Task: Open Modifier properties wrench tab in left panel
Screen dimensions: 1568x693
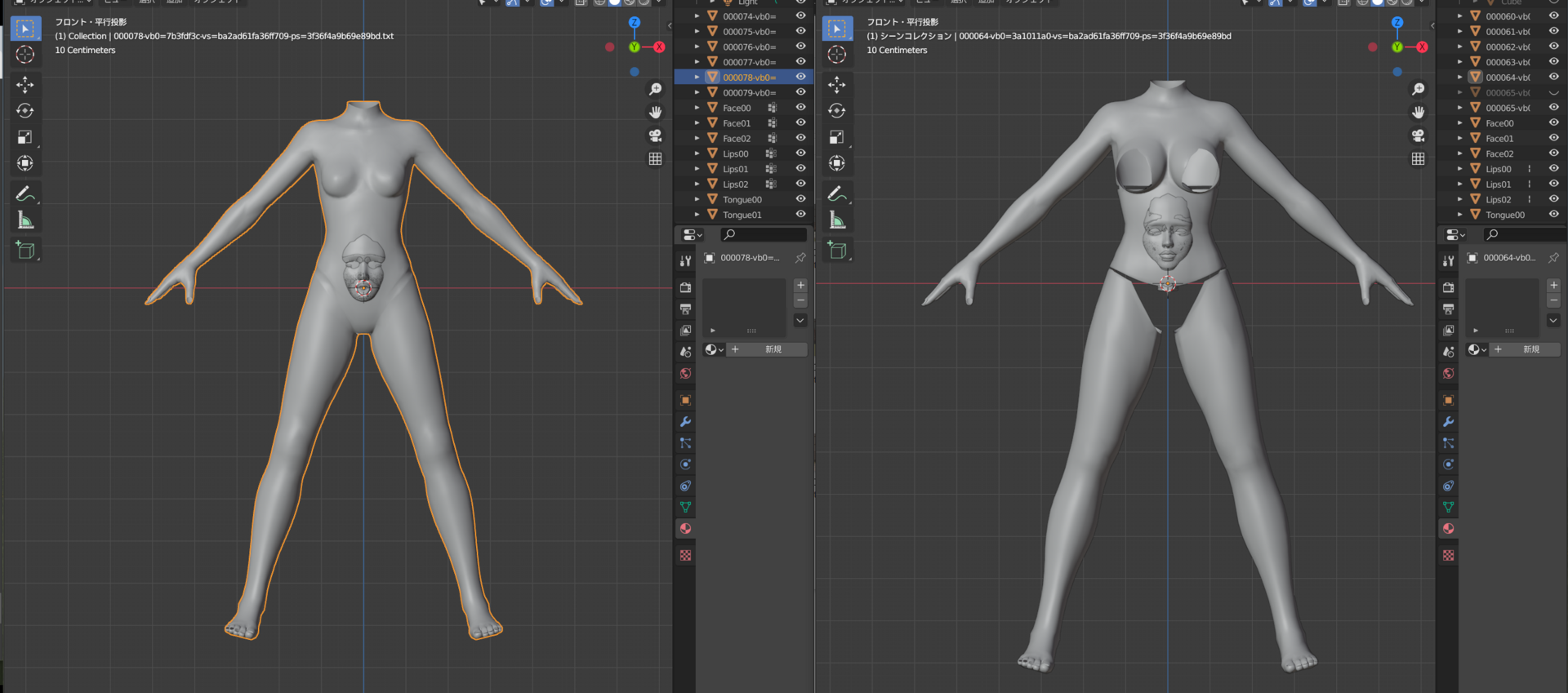Action: coord(686,422)
